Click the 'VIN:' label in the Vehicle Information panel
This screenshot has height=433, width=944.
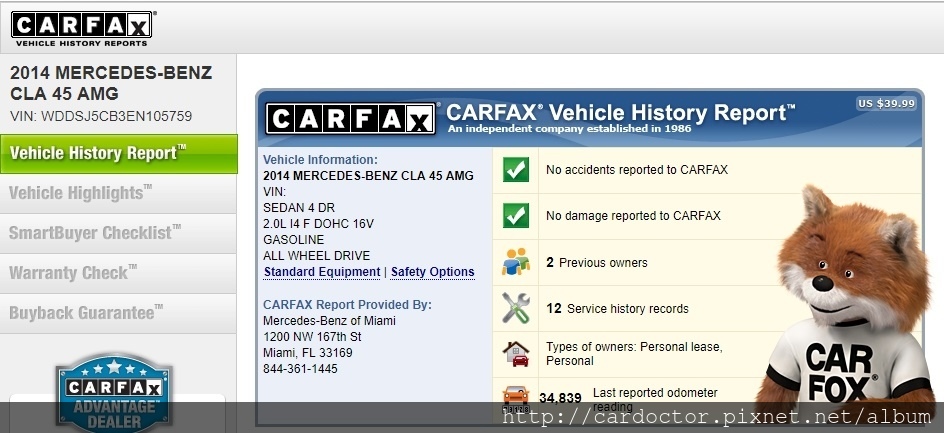click(x=275, y=192)
